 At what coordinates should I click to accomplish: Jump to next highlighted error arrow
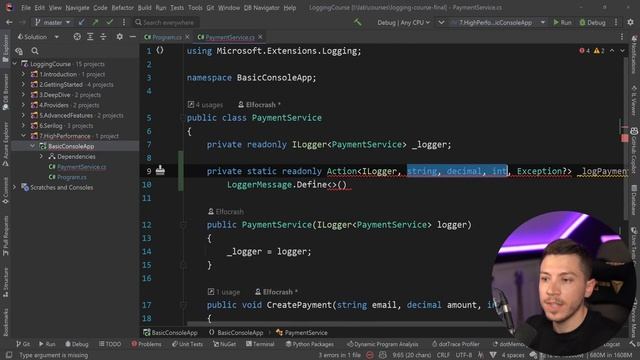point(622,51)
